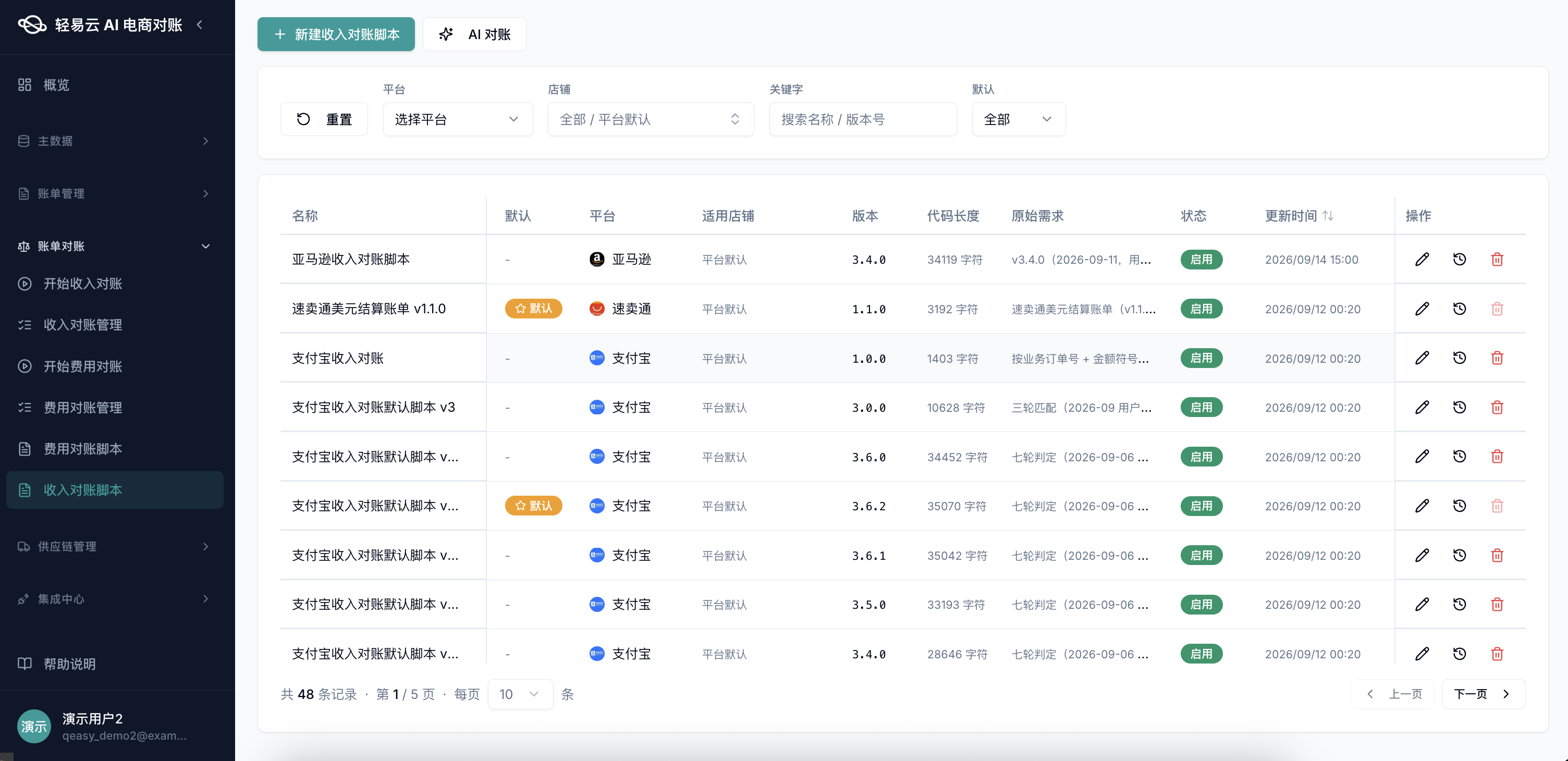This screenshot has width=1568, height=761.
Task: View history of 亚马逊收入对账脚本
Action: tap(1460, 260)
